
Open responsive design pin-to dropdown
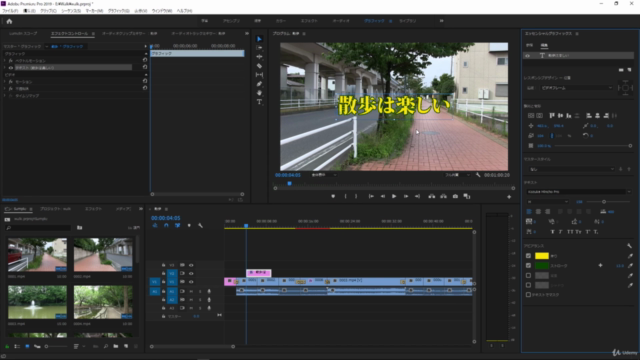tap(576, 88)
